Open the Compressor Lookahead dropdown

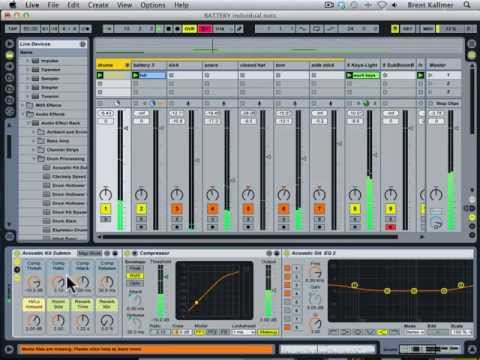tap(243, 332)
